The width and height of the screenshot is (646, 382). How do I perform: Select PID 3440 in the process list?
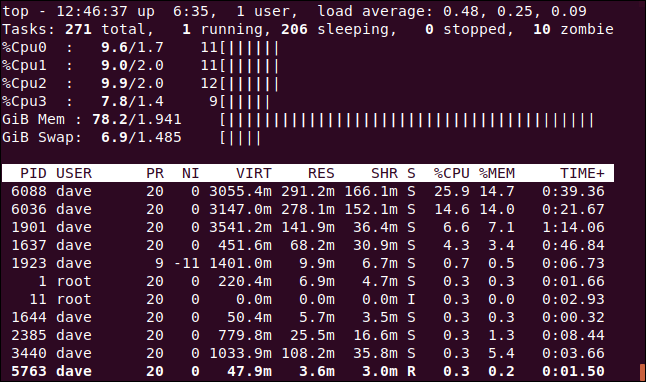click(x=29, y=353)
